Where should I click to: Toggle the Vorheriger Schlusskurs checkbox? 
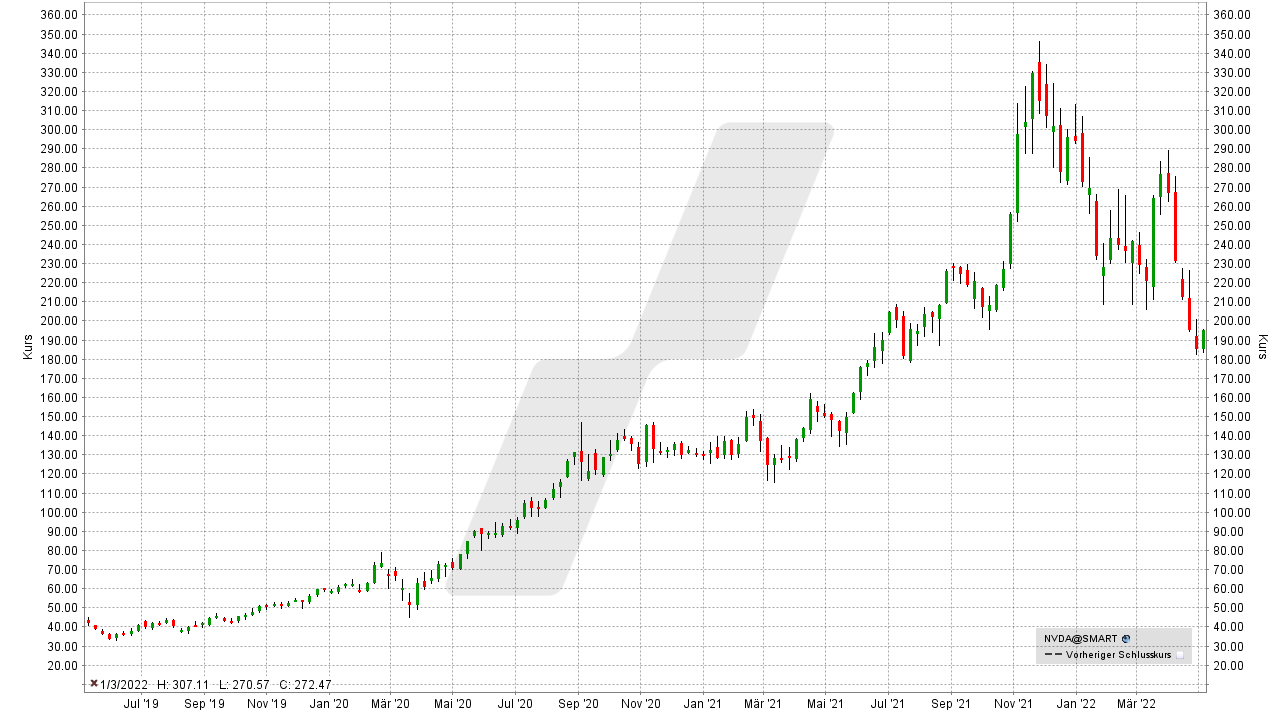click(x=1180, y=655)
